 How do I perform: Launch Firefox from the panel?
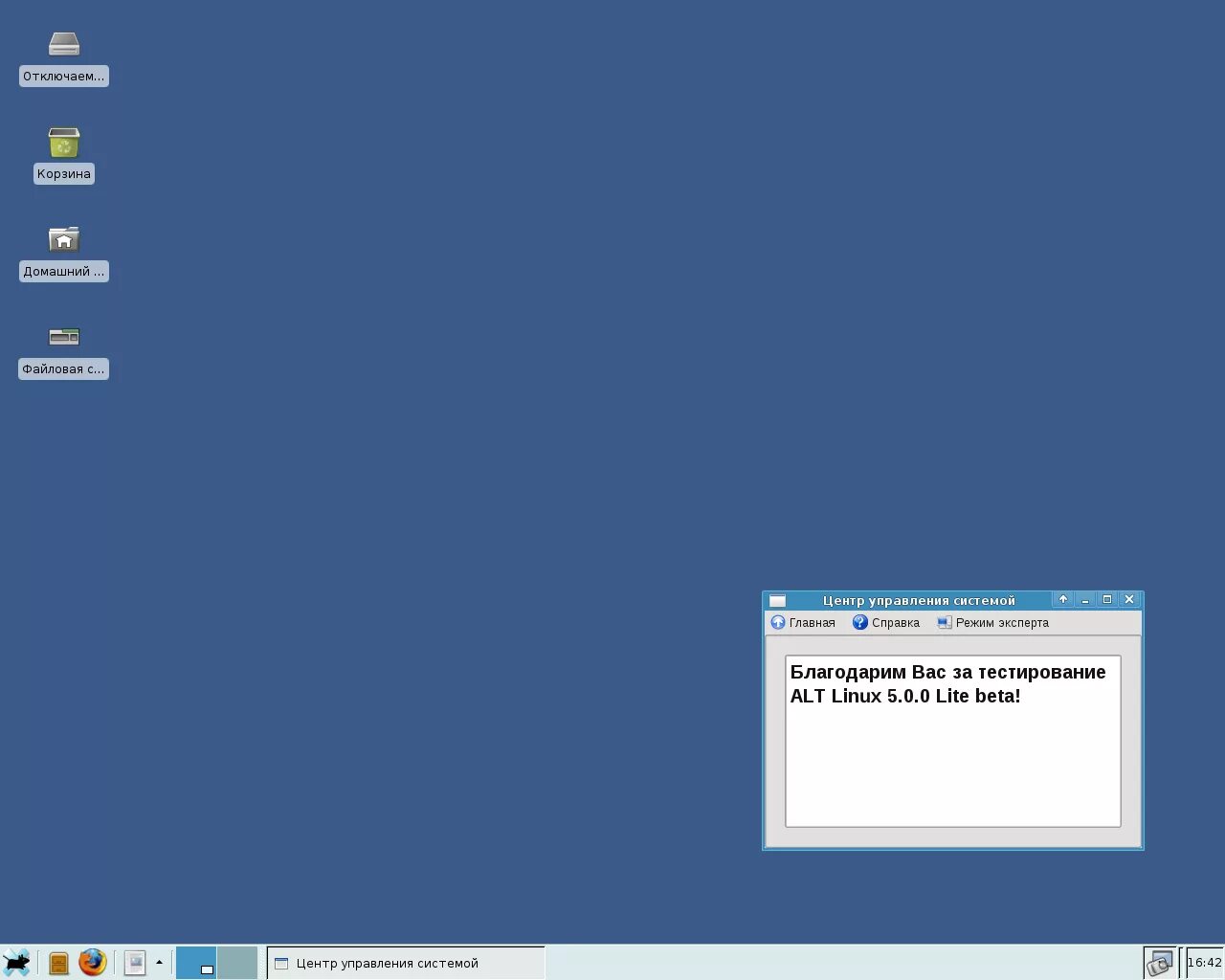point(93,962)
